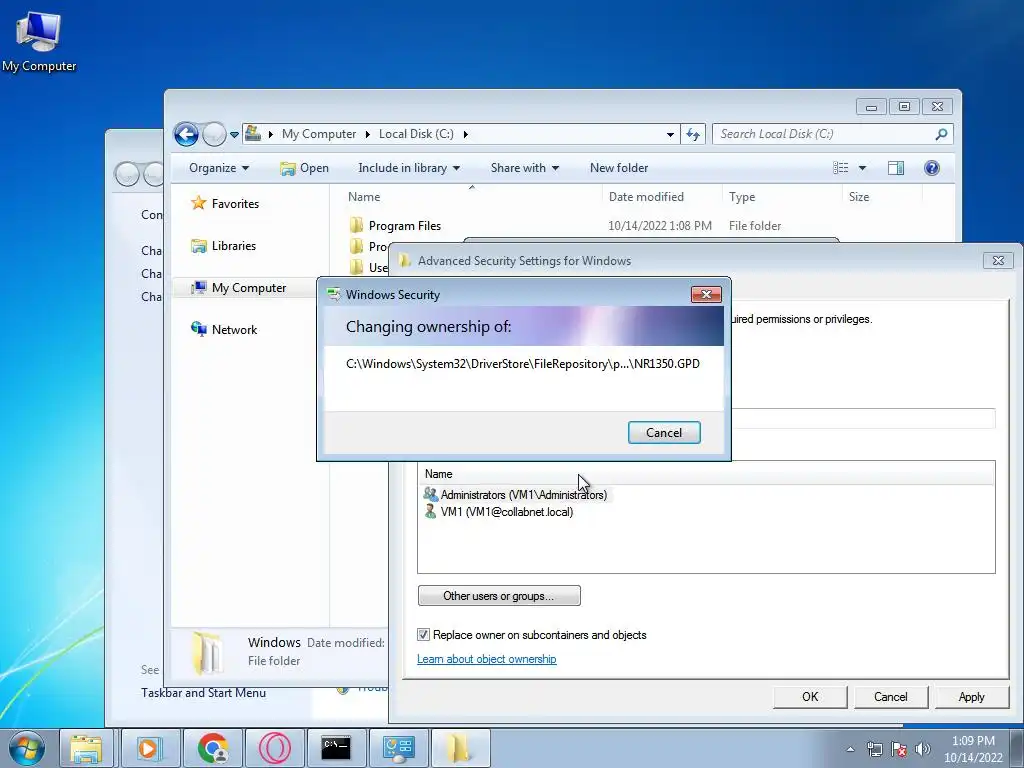Open recent locations arrow beside nav buttons

(x=234, y=135)
